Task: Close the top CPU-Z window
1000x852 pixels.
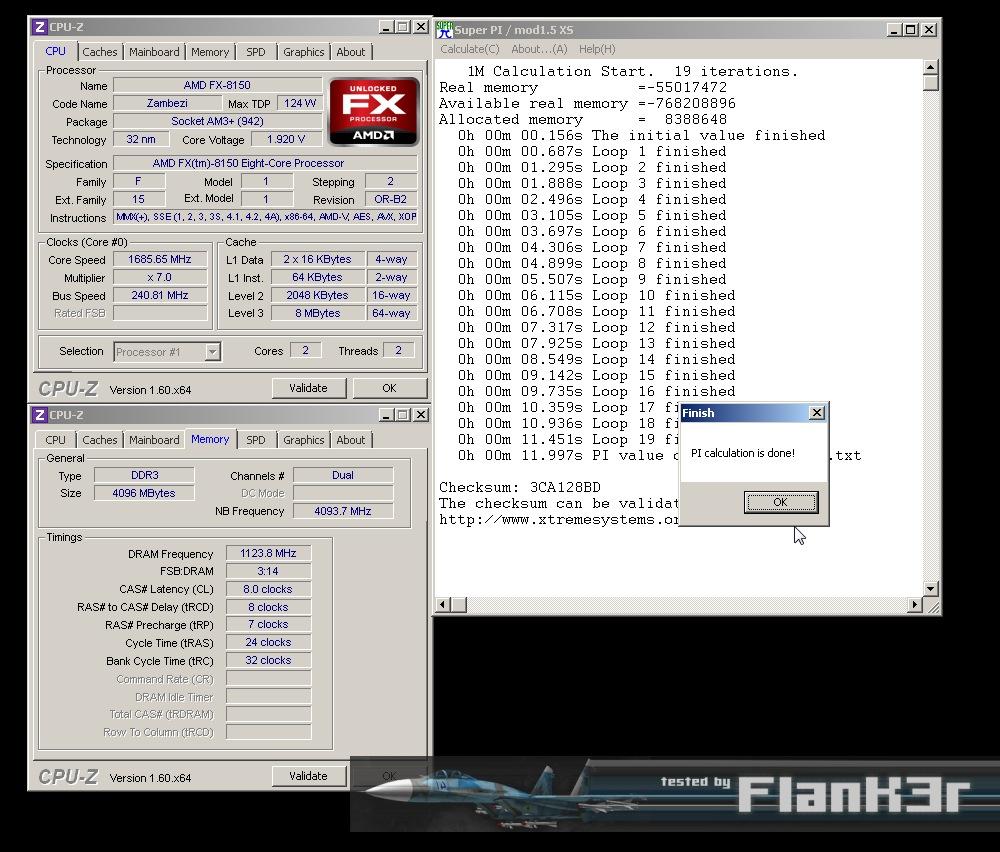Action: tap(421, 27)
